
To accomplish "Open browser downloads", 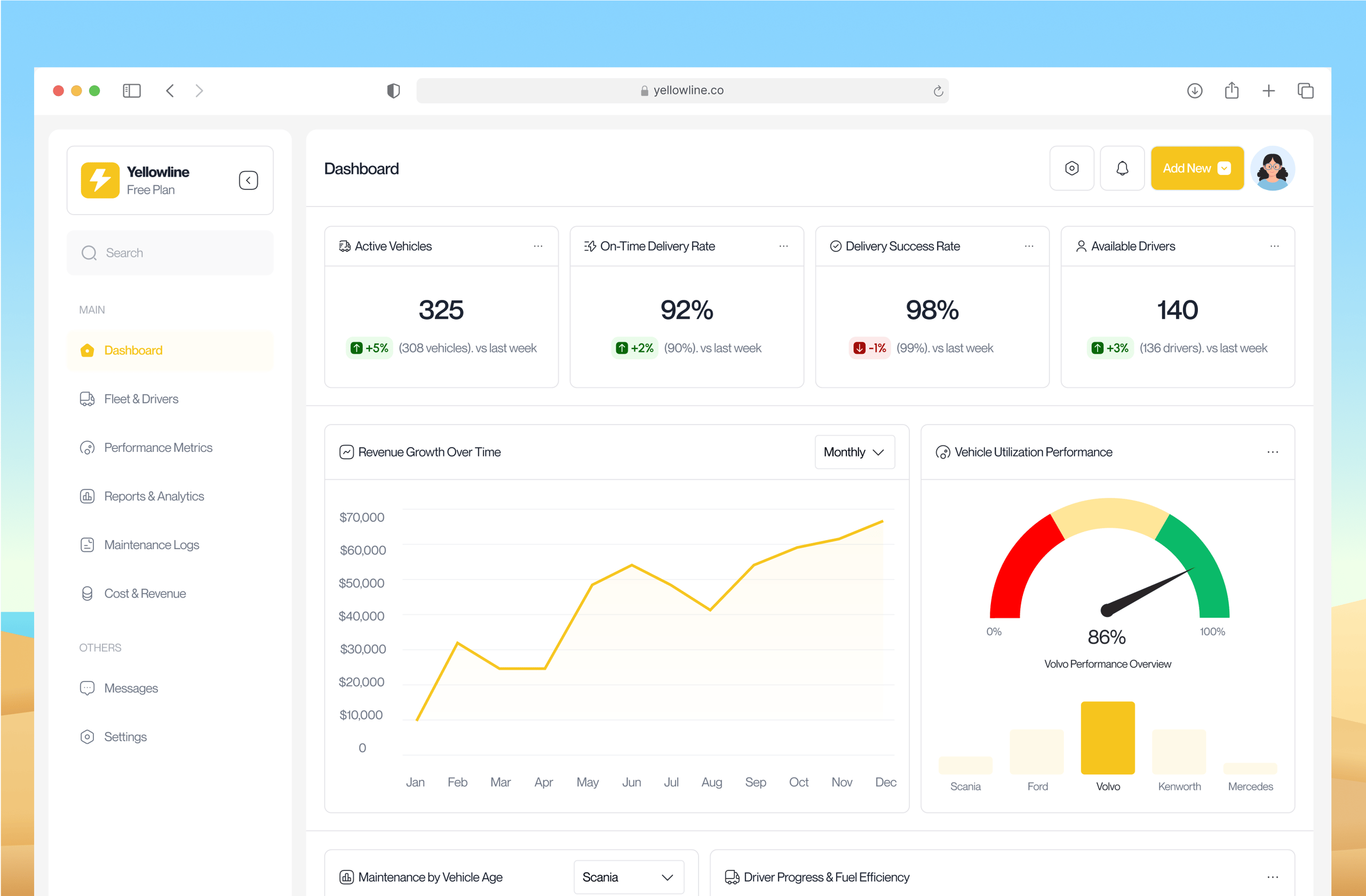I will [1194, 91].
